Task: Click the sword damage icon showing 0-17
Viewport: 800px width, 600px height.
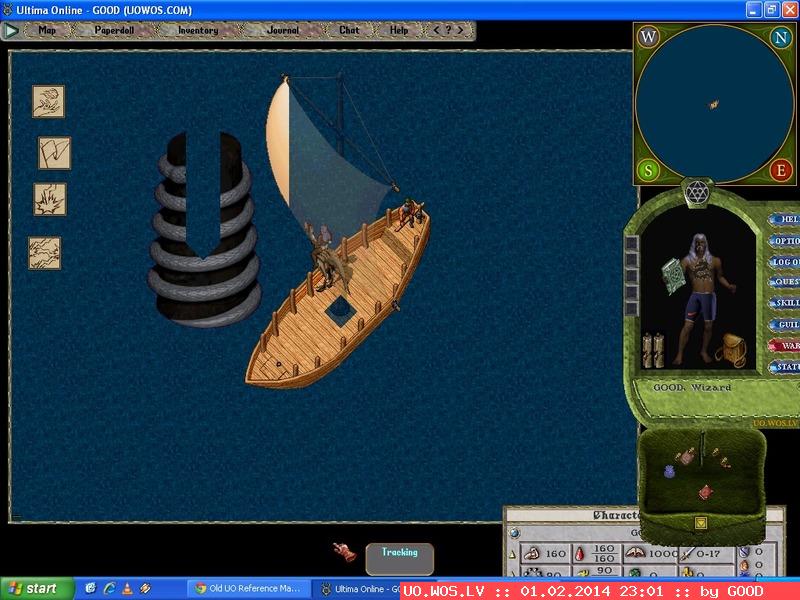Action: [689, 553]
